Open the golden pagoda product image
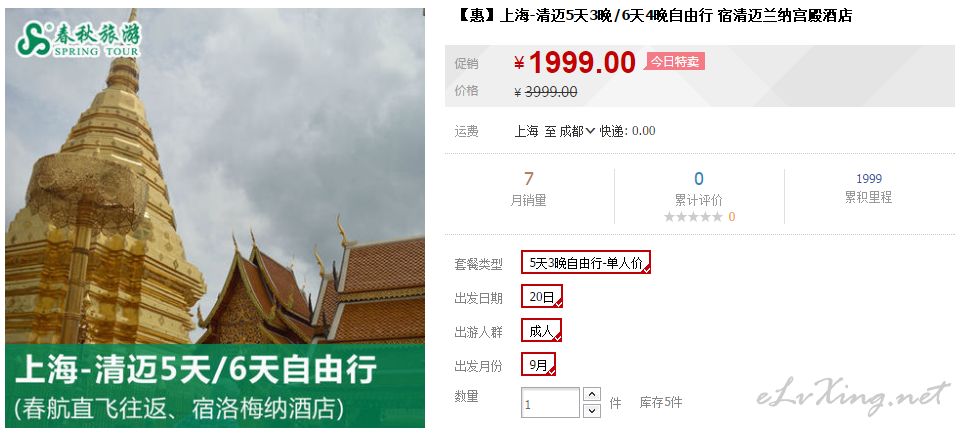The width and height of the screenshot is (961, 429). (x=215, y=178)
